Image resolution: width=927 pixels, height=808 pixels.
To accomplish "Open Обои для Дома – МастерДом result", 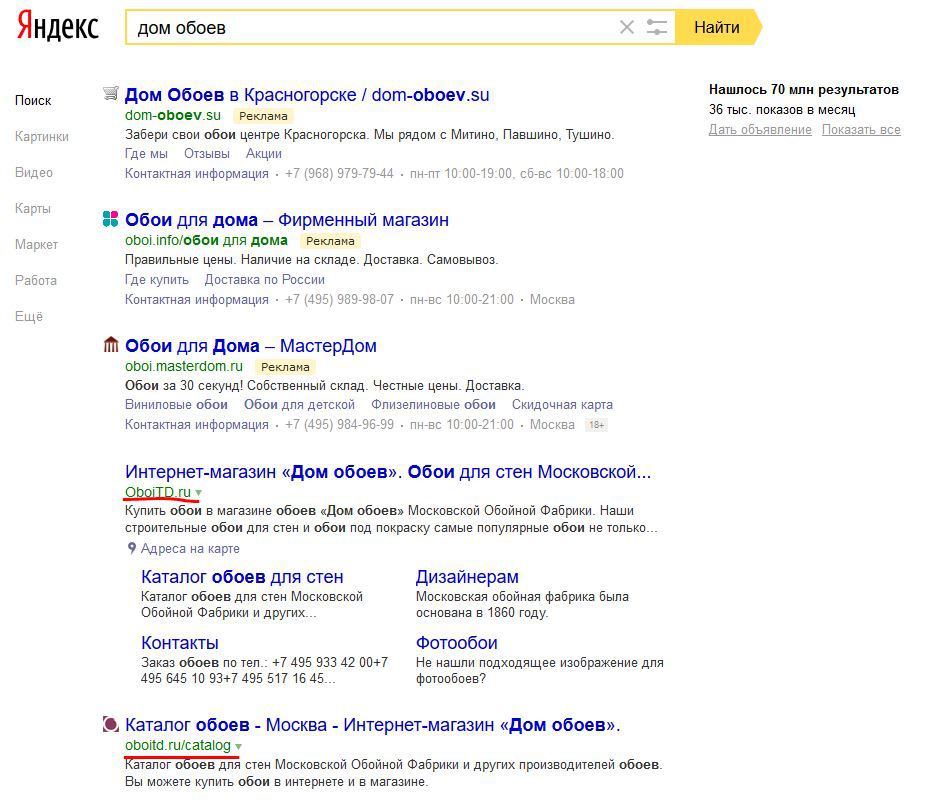I will point(251,346).
